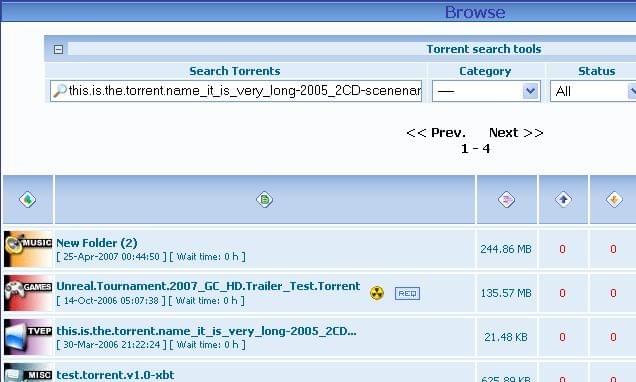
Task: Click the TVEP category icon
Action: point(28,337)
